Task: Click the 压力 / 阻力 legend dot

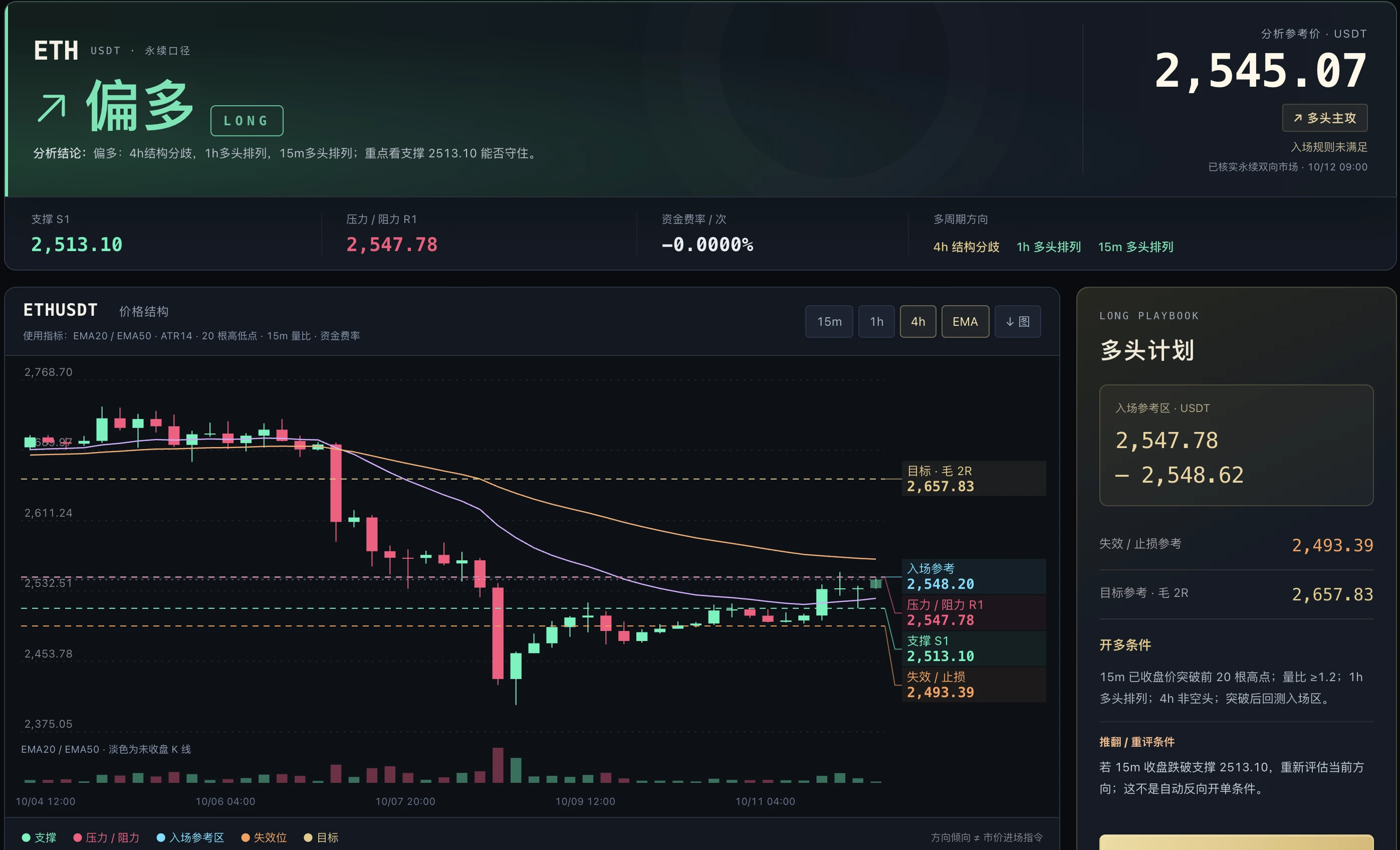Action: pyautogui.click(x=78, y=837)
